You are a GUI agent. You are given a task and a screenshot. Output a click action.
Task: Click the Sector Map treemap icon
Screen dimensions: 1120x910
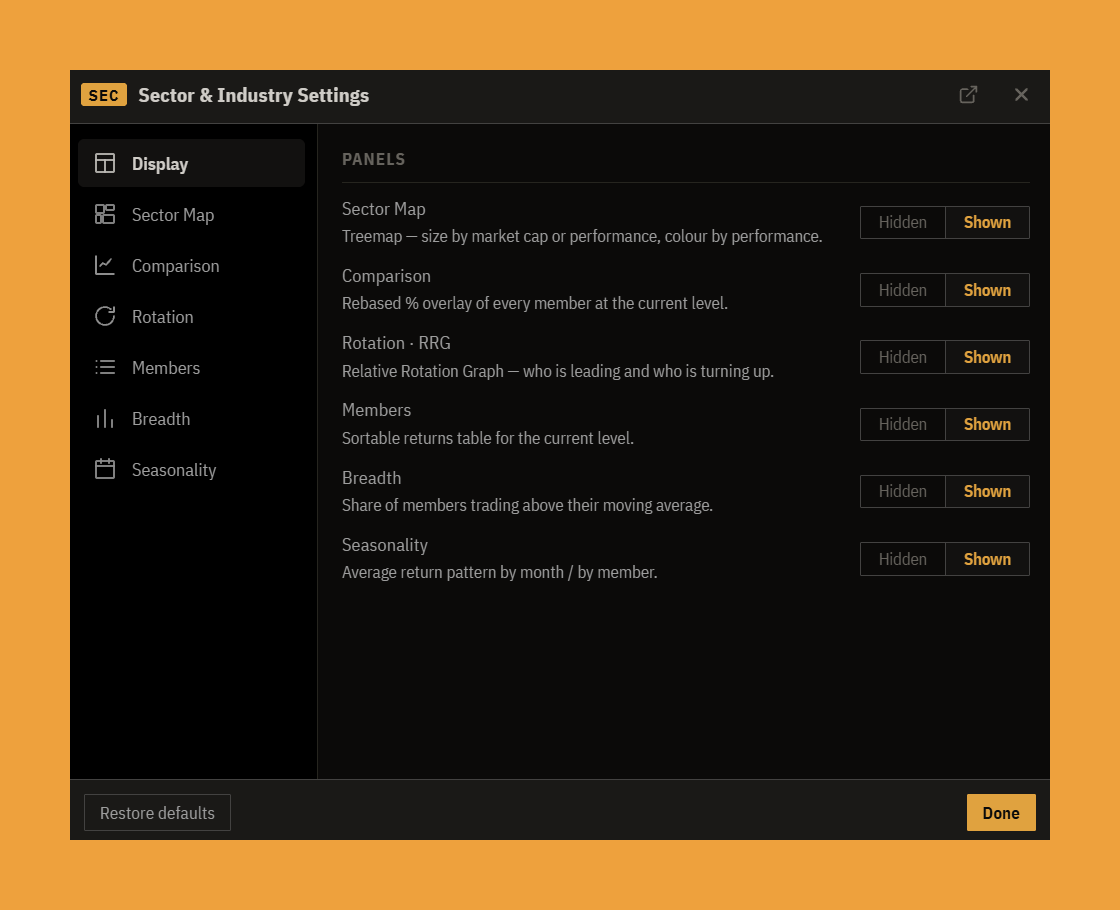coord(105,214)
